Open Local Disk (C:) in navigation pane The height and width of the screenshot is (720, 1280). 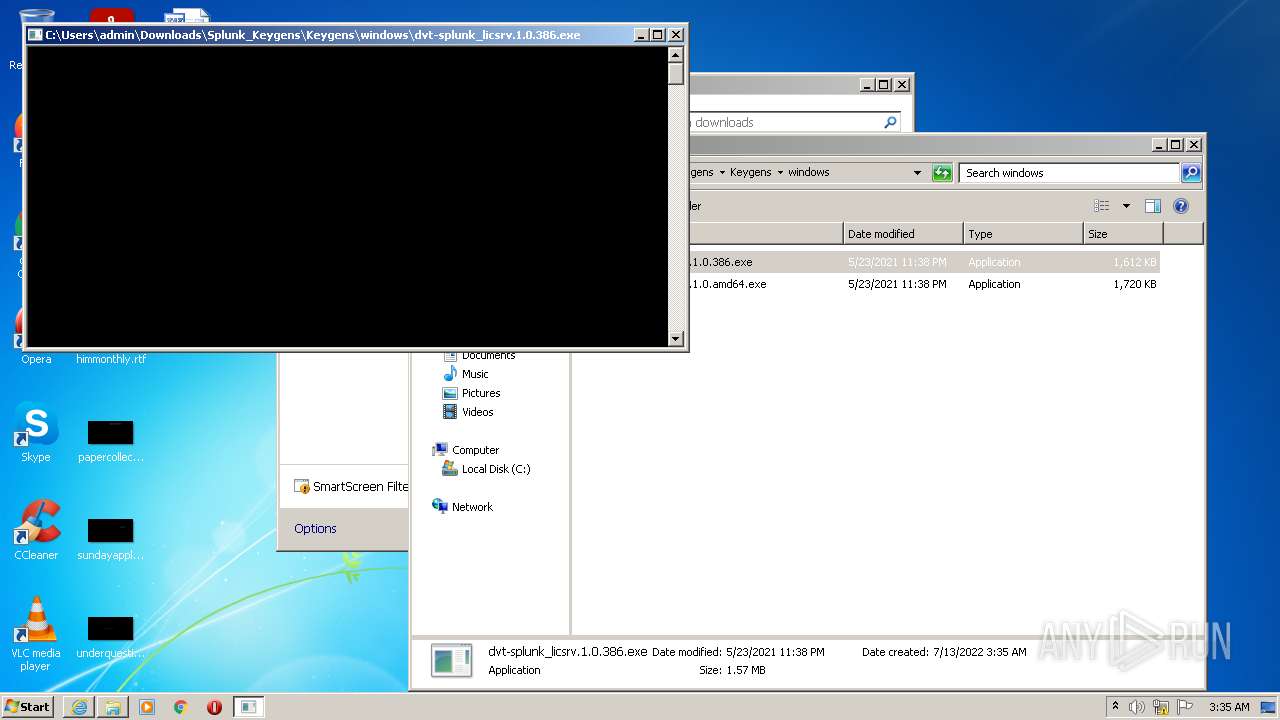click(x=486, y=469)
